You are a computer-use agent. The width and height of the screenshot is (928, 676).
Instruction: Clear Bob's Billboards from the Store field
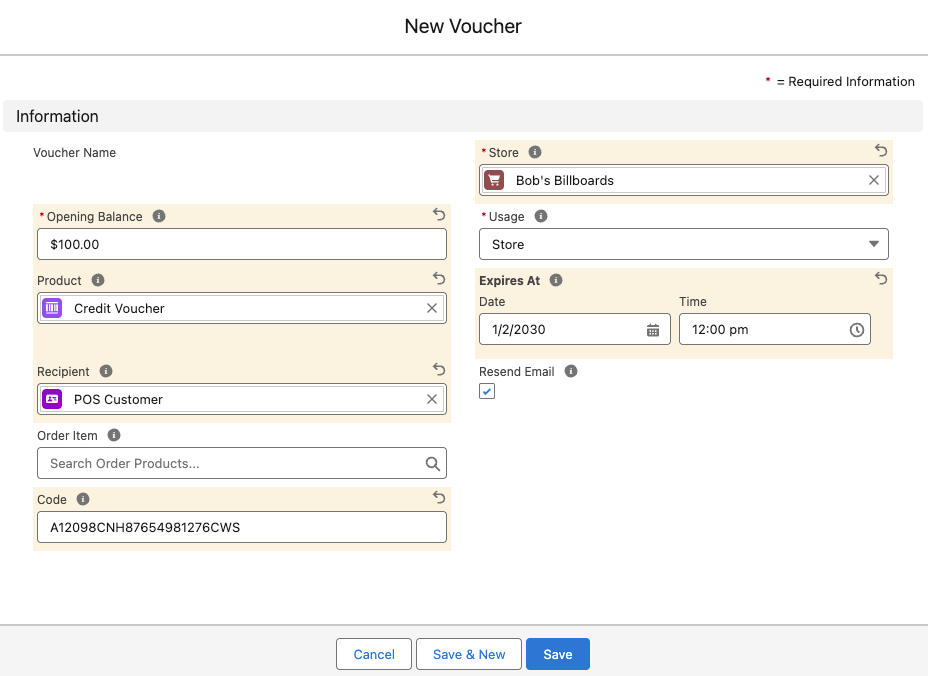pyautogui.click(x=873, y=180)
